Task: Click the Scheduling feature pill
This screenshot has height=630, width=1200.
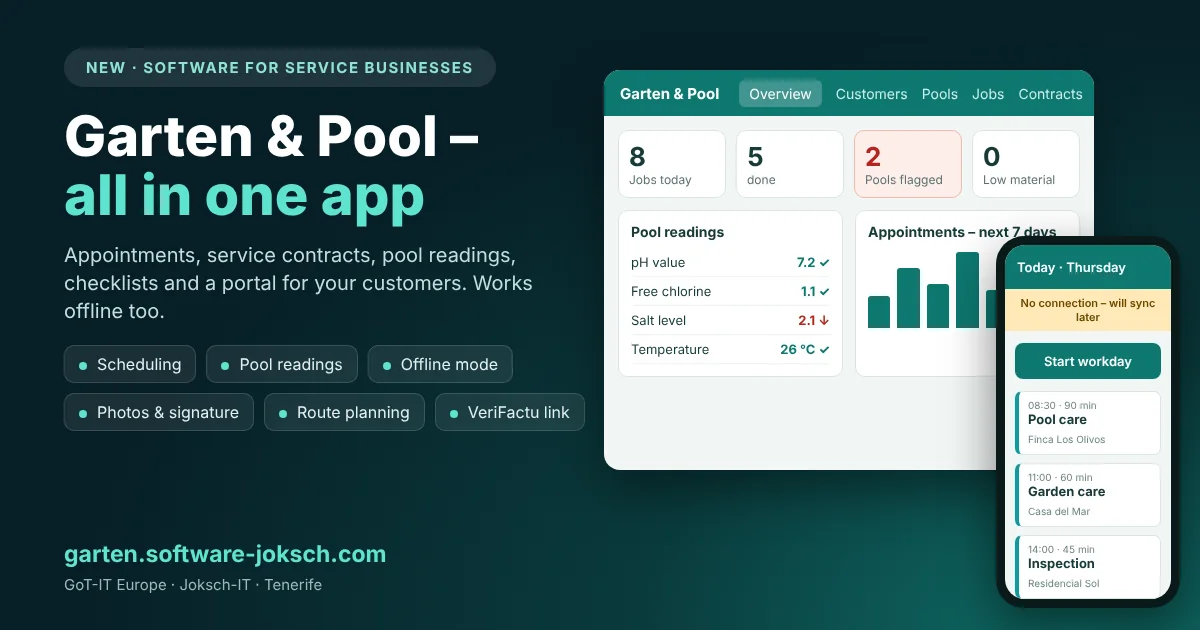Action: pos(129,364)
